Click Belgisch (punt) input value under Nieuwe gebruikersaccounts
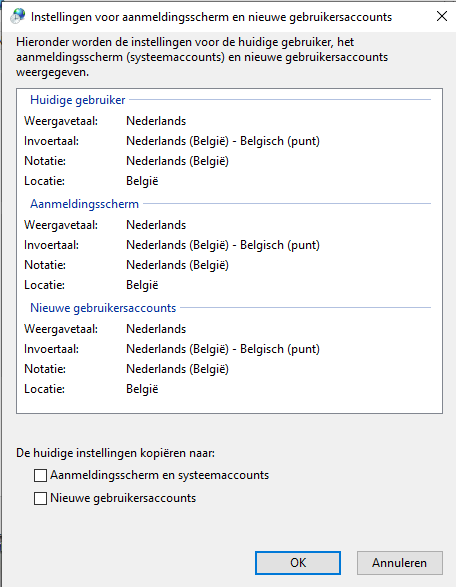The image size is (456, 587). (280, 349)
